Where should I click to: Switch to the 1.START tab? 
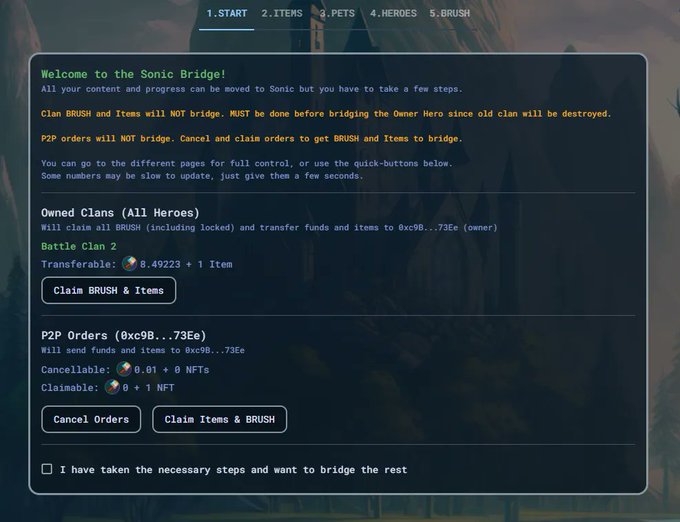click(226, 13)
